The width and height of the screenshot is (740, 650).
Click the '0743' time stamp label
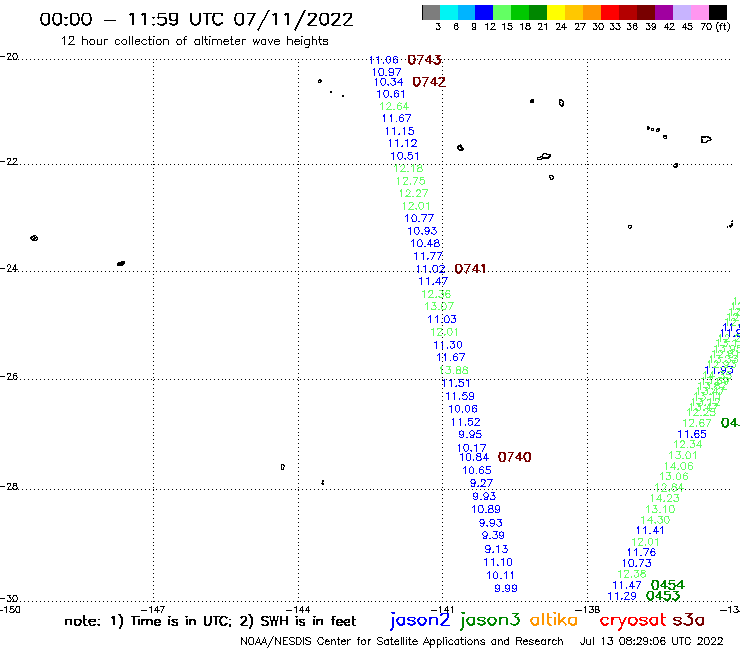tap(424, 60)
